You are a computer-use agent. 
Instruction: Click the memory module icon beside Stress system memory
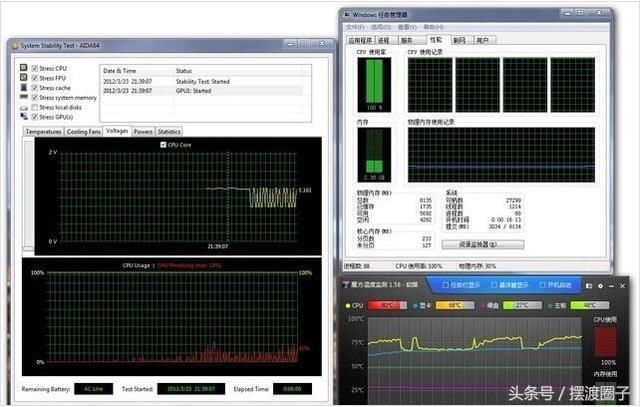click(23, 98)
